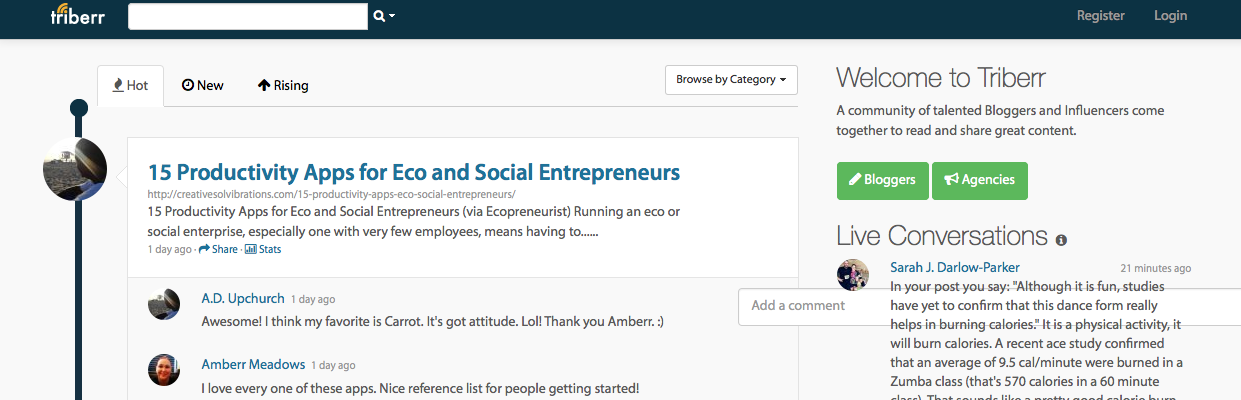
Task: Click the green Agencies megaphone button
Action: point(980,180)
